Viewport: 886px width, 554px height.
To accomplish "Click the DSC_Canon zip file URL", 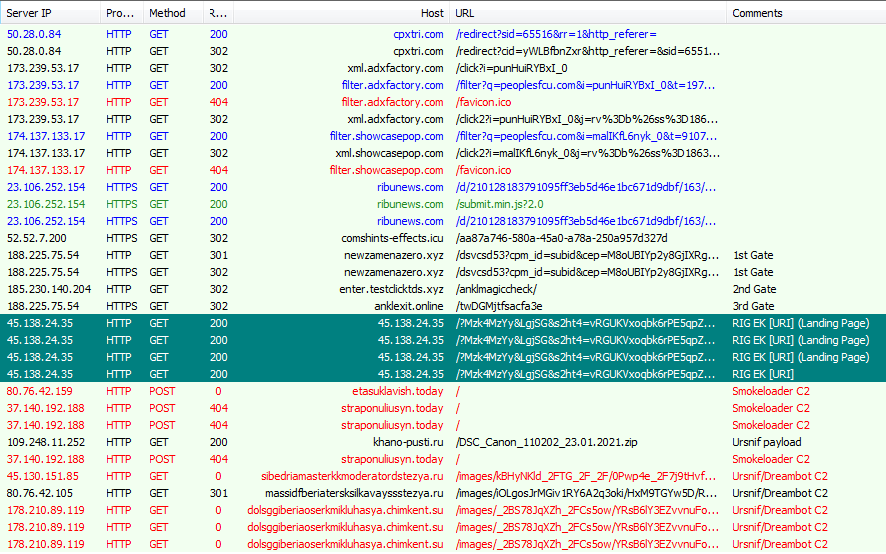I will point(546,442).
